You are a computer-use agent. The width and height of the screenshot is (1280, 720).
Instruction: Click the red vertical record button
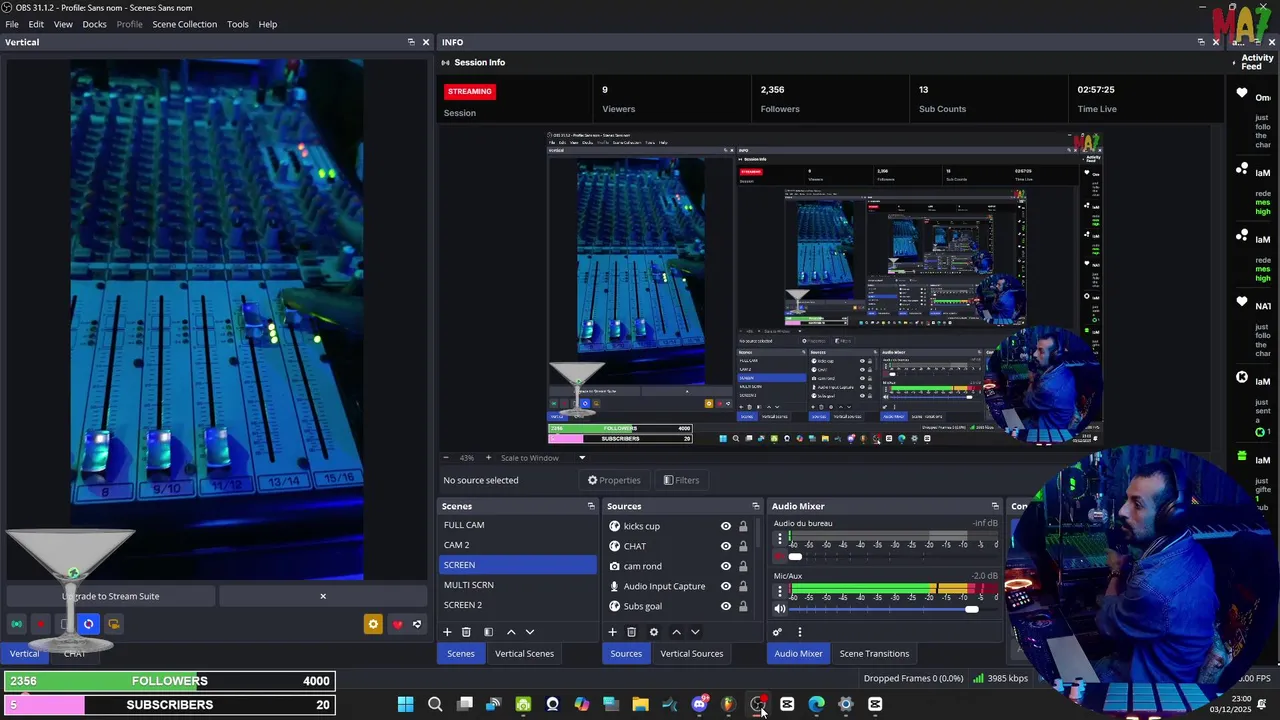(x=41, y=624)
